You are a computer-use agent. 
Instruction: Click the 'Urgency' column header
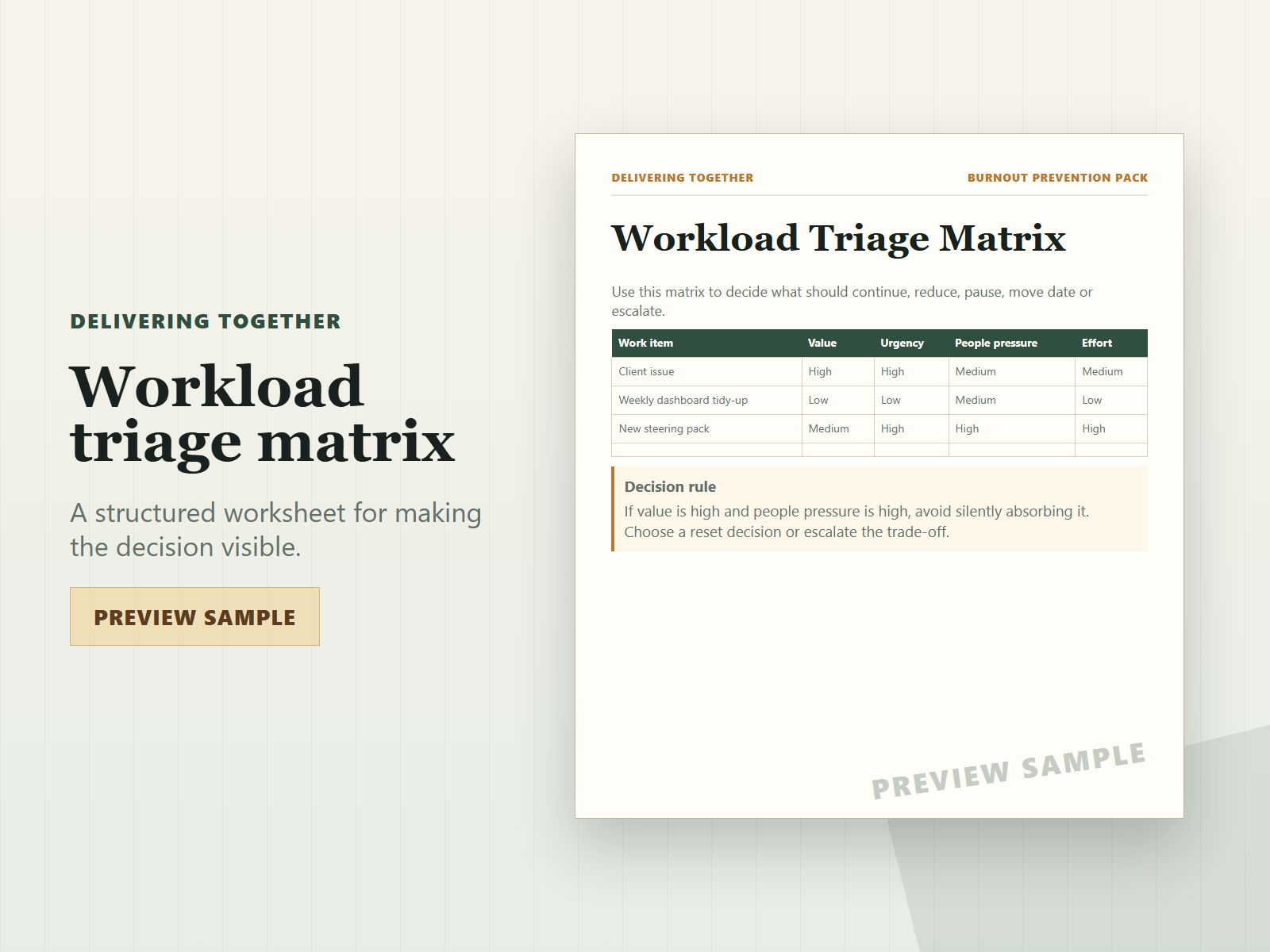point(911,343)
